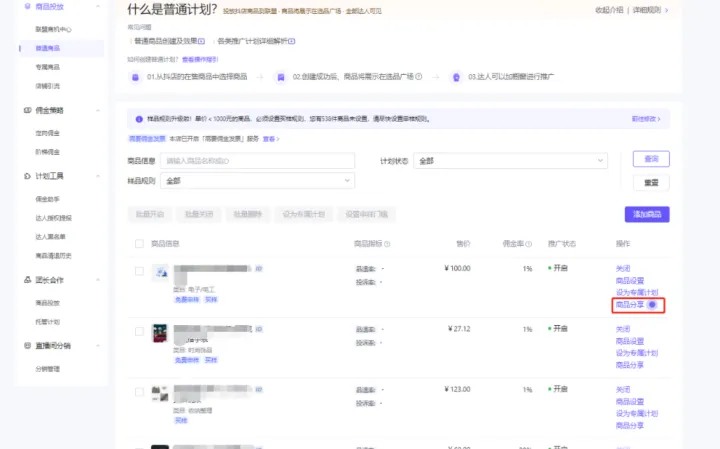
Task: Open 定向佣金 in the sidebar
Action: pyautogui.click(x=48, y=133)
